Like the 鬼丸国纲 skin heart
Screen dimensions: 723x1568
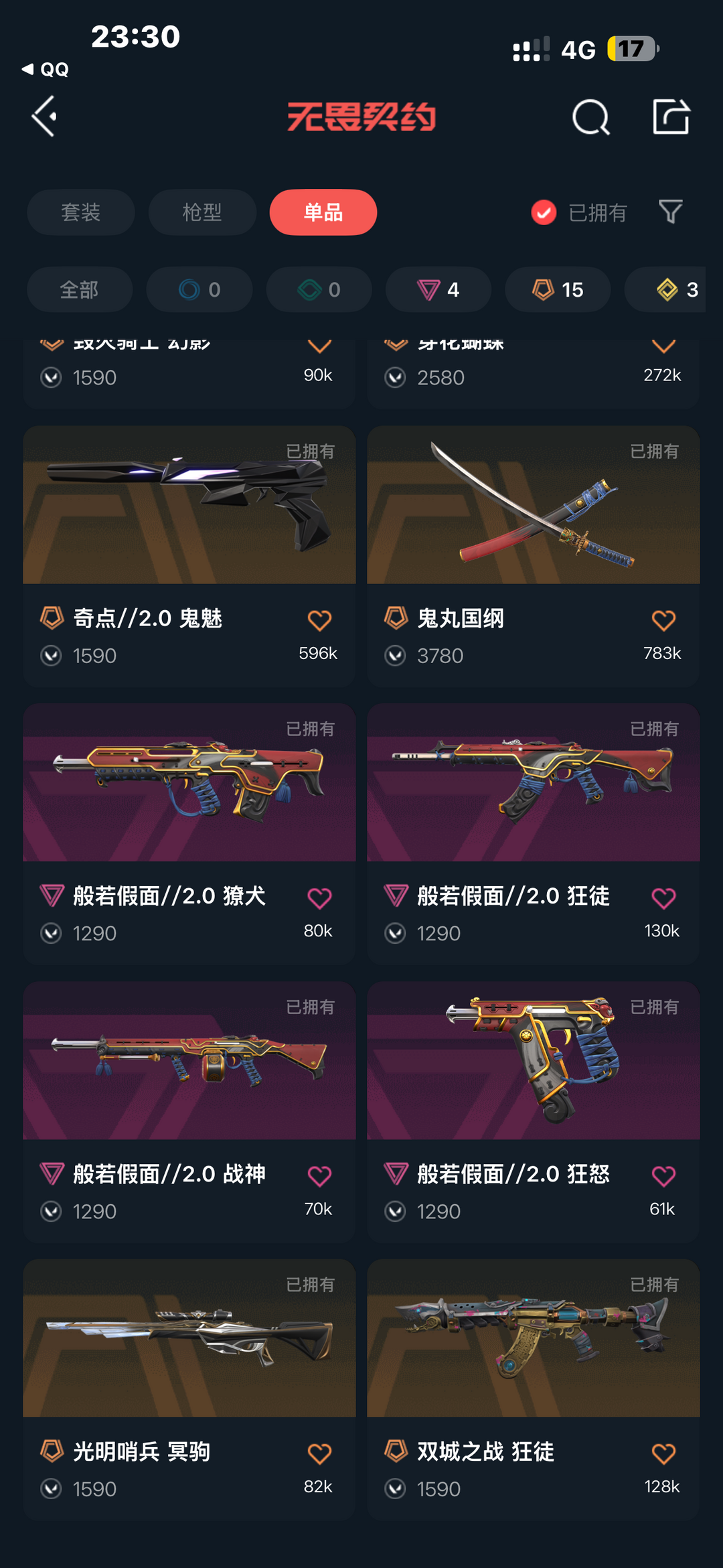pyautogui.click(x=663, y=620)
